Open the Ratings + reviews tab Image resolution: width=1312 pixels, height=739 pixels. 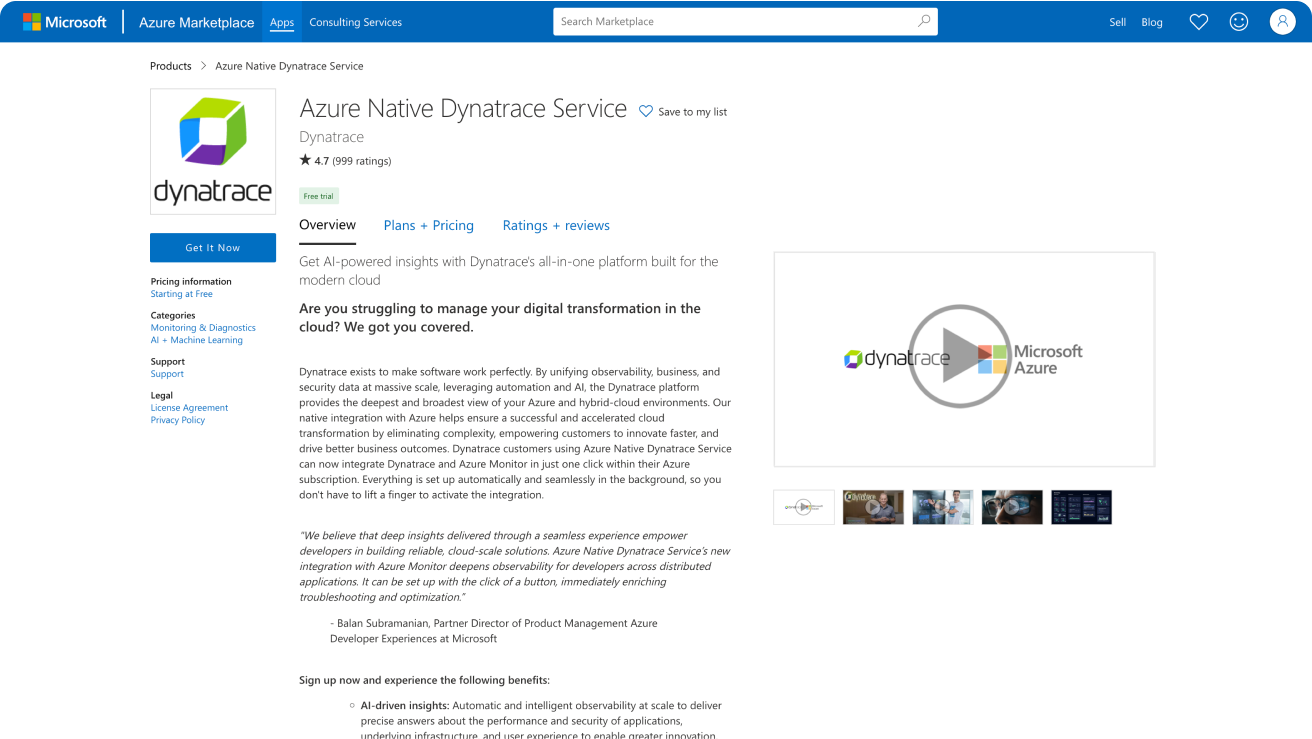click(556, 226)
